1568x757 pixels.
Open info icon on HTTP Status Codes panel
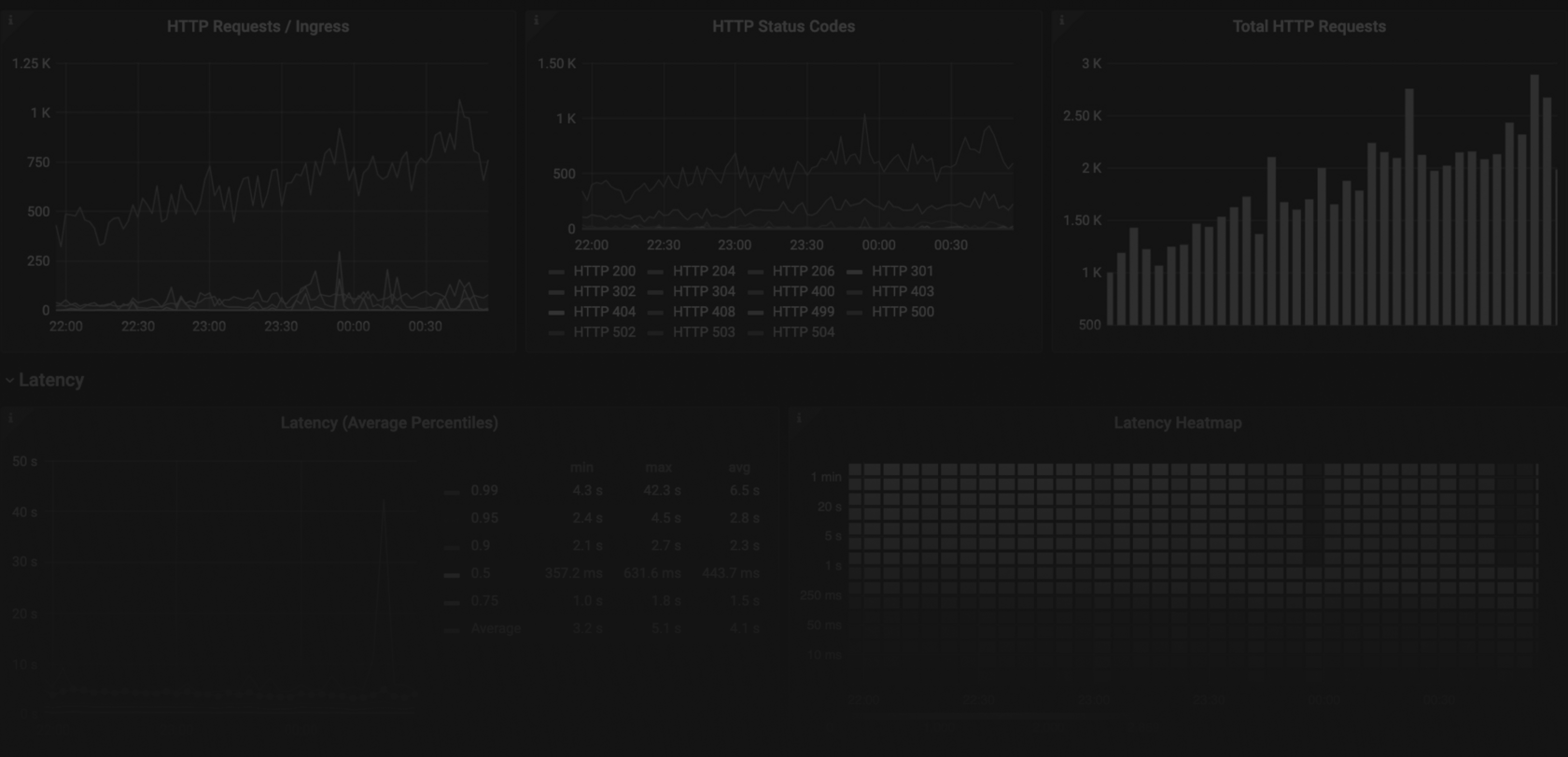click(x=536, y=20)
